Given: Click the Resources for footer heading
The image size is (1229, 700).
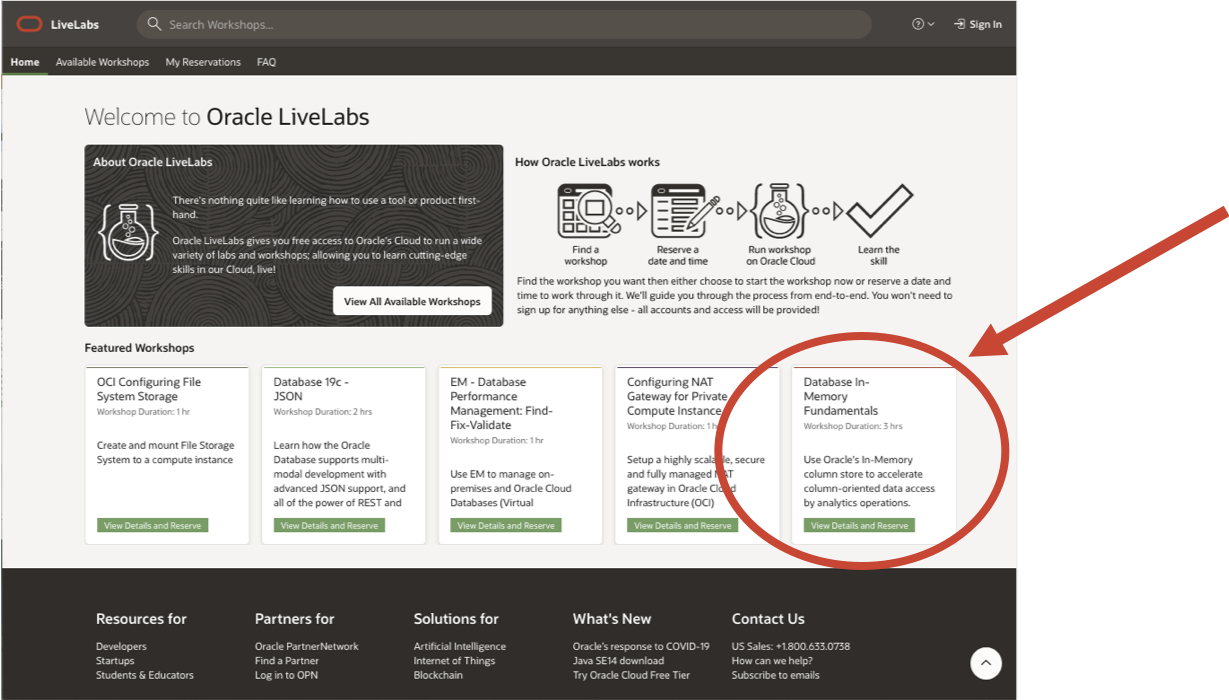Looking at the screenshot, I should pos(141,619).
